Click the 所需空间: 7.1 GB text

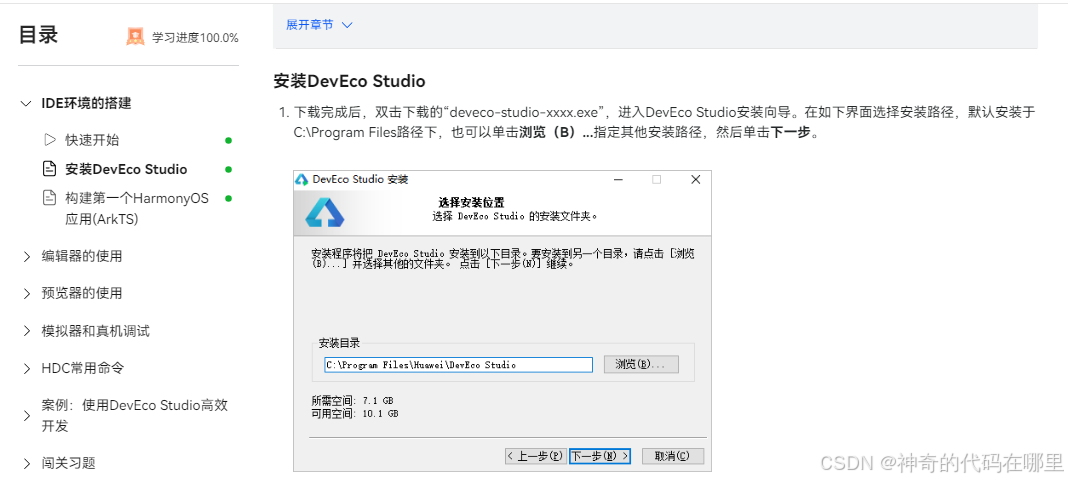(x=352, y=400)
